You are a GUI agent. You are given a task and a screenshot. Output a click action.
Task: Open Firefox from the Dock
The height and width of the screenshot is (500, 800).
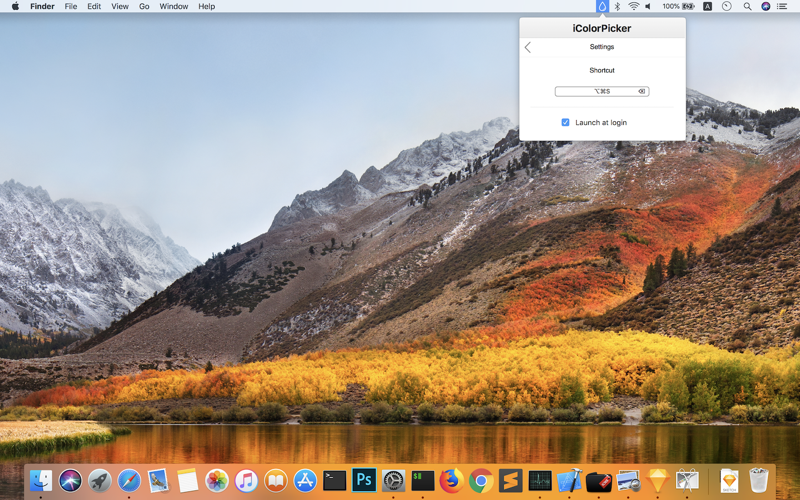[x=452, y=480]
